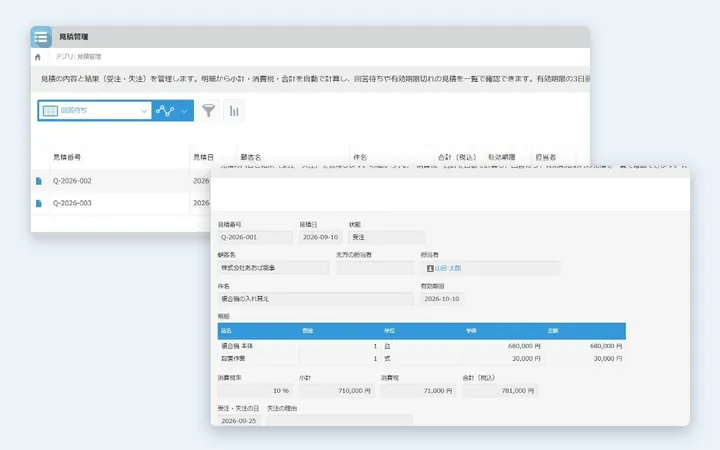Click the 複合機 本体 item cell
720x450 pixels.
click(x=258, y=346)
